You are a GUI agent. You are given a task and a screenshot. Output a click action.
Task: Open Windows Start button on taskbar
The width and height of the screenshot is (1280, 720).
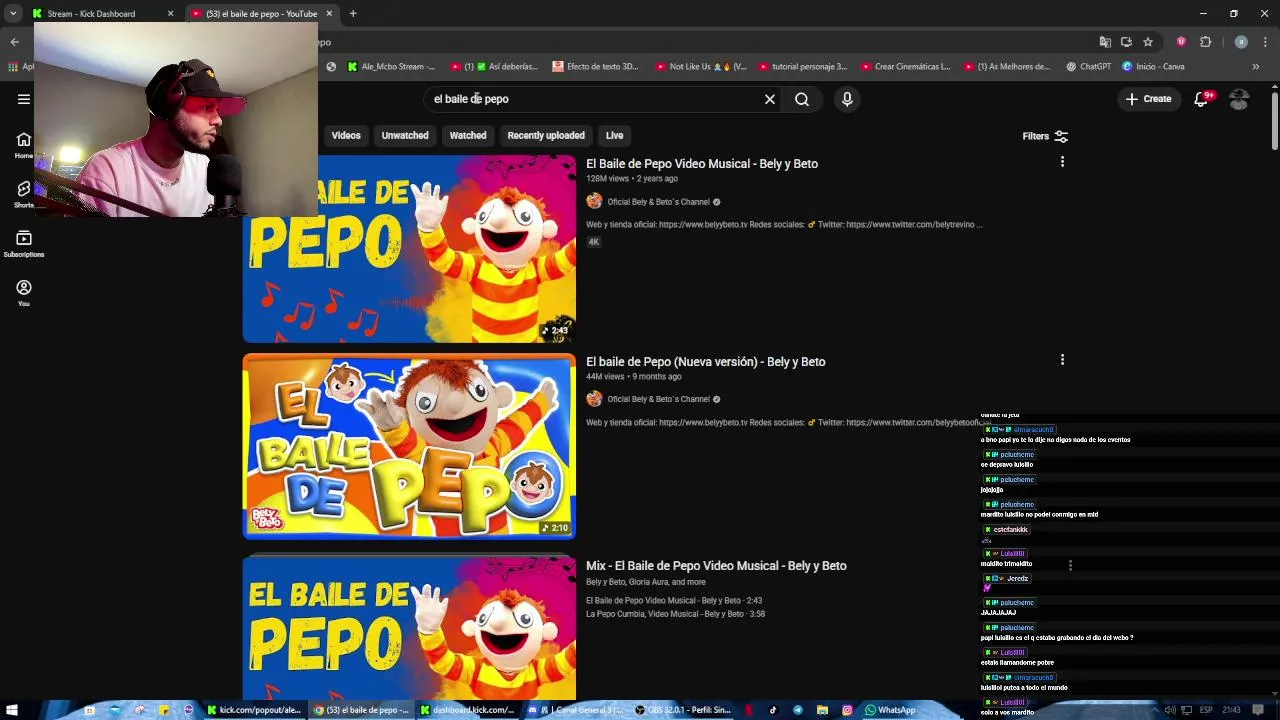(x=12, y=710)
